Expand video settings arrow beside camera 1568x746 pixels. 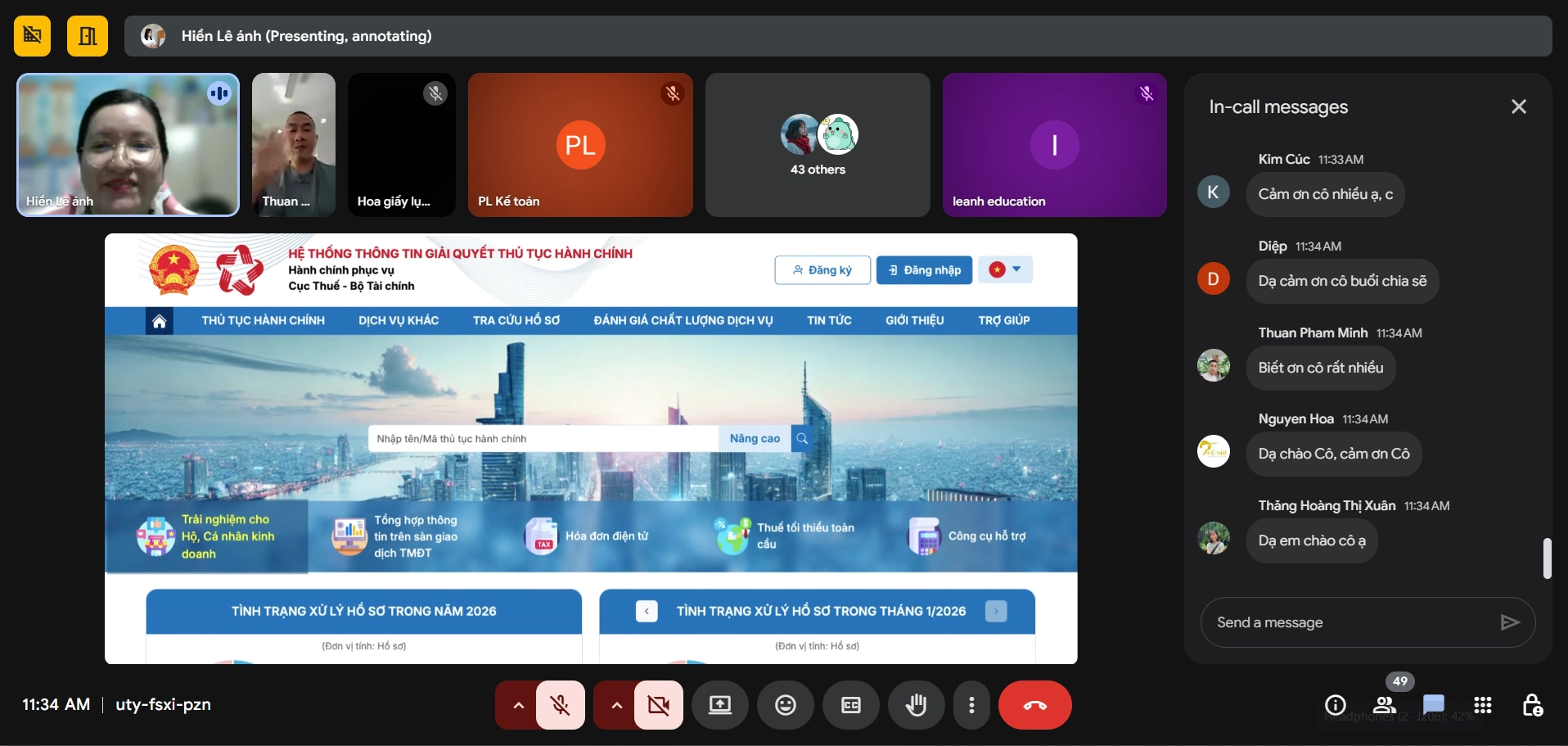pos(616,705)
